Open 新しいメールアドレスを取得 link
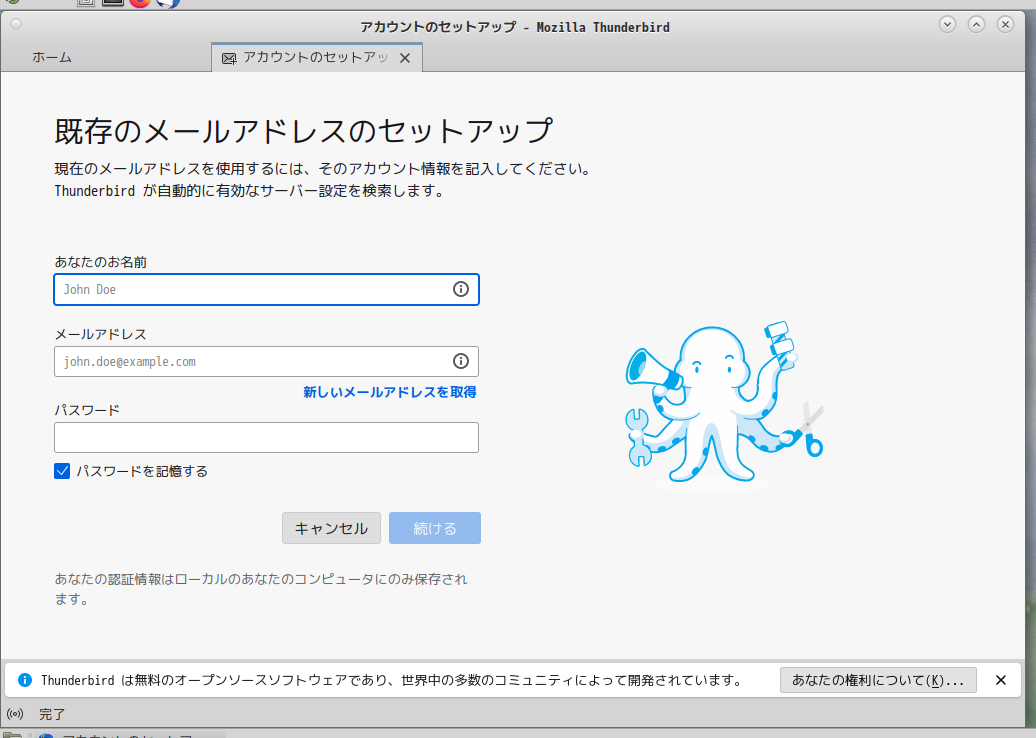1036x738 pixels. coord(390,392)
